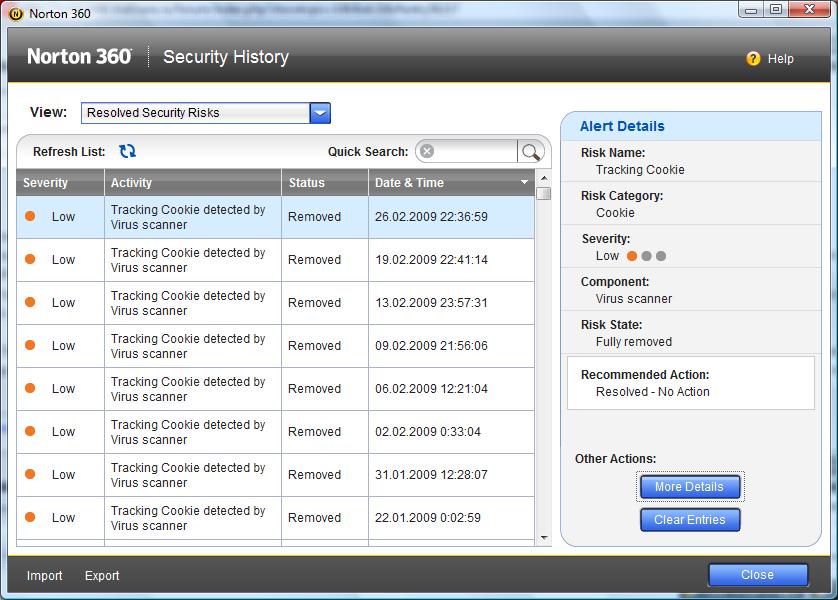Open Help via the question mark icon
Viewport: 838px width, 600px height.
753,58
